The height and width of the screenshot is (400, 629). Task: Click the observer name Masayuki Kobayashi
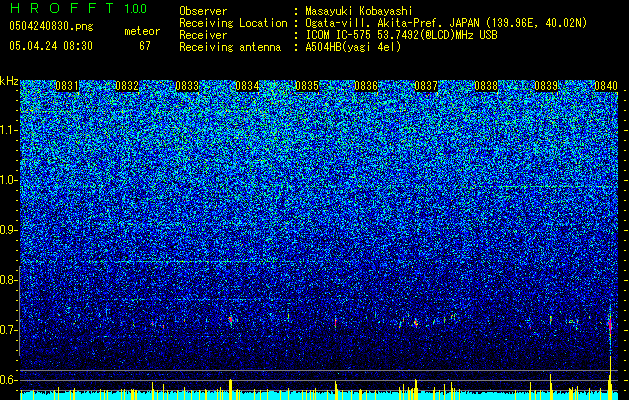(x=359, y=12)
